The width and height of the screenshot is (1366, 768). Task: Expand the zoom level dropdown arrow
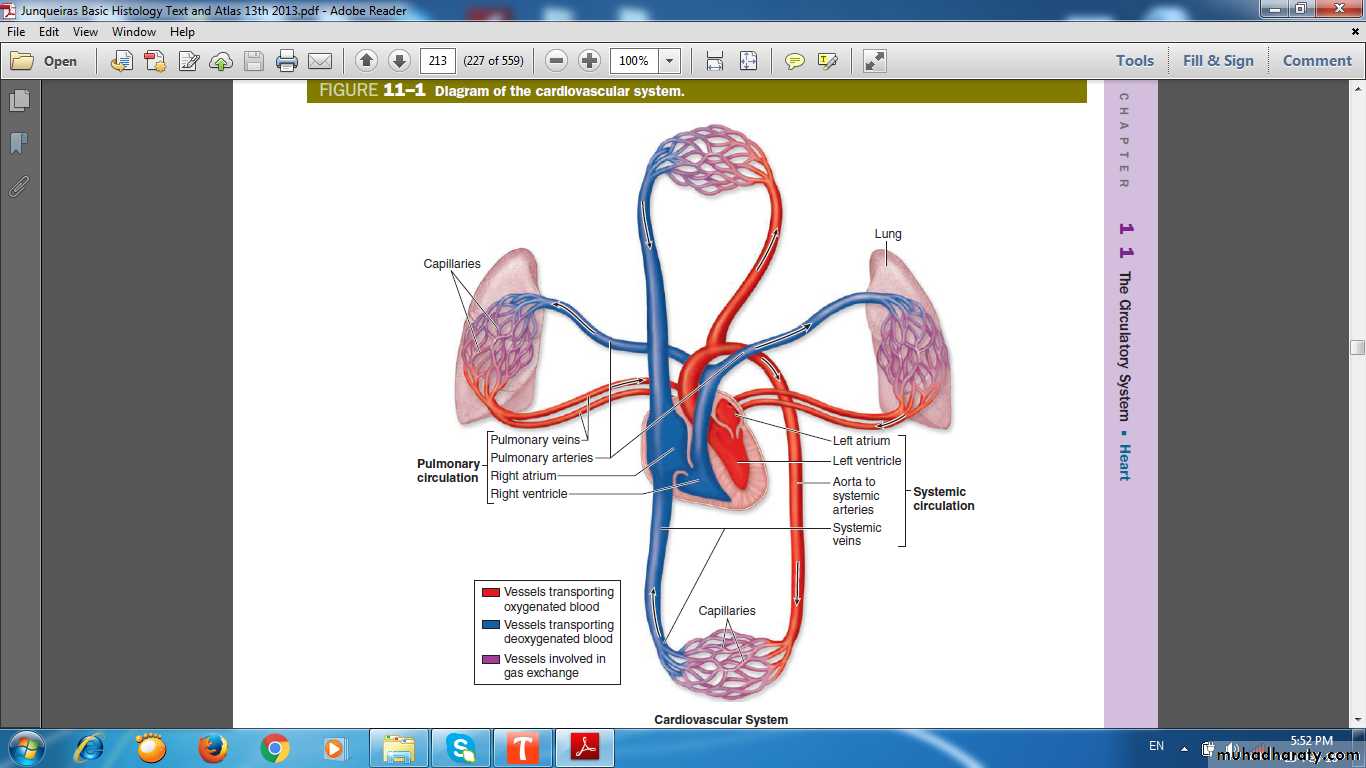coord(670,61)
